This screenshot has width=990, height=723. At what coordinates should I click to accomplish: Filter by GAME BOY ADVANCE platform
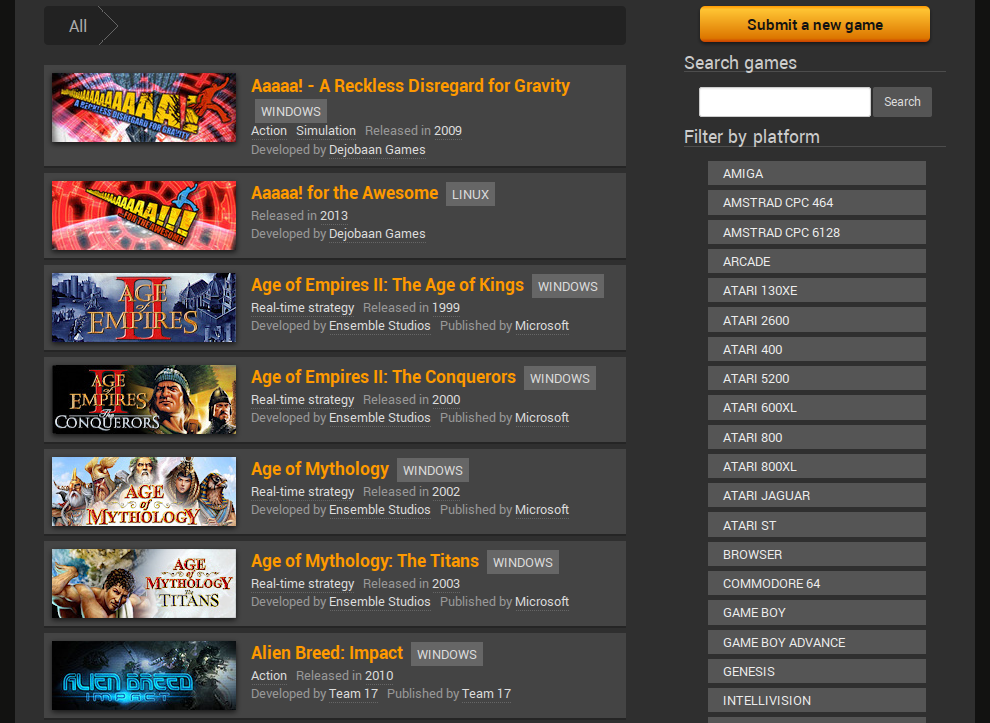click(x=816, y=642)
